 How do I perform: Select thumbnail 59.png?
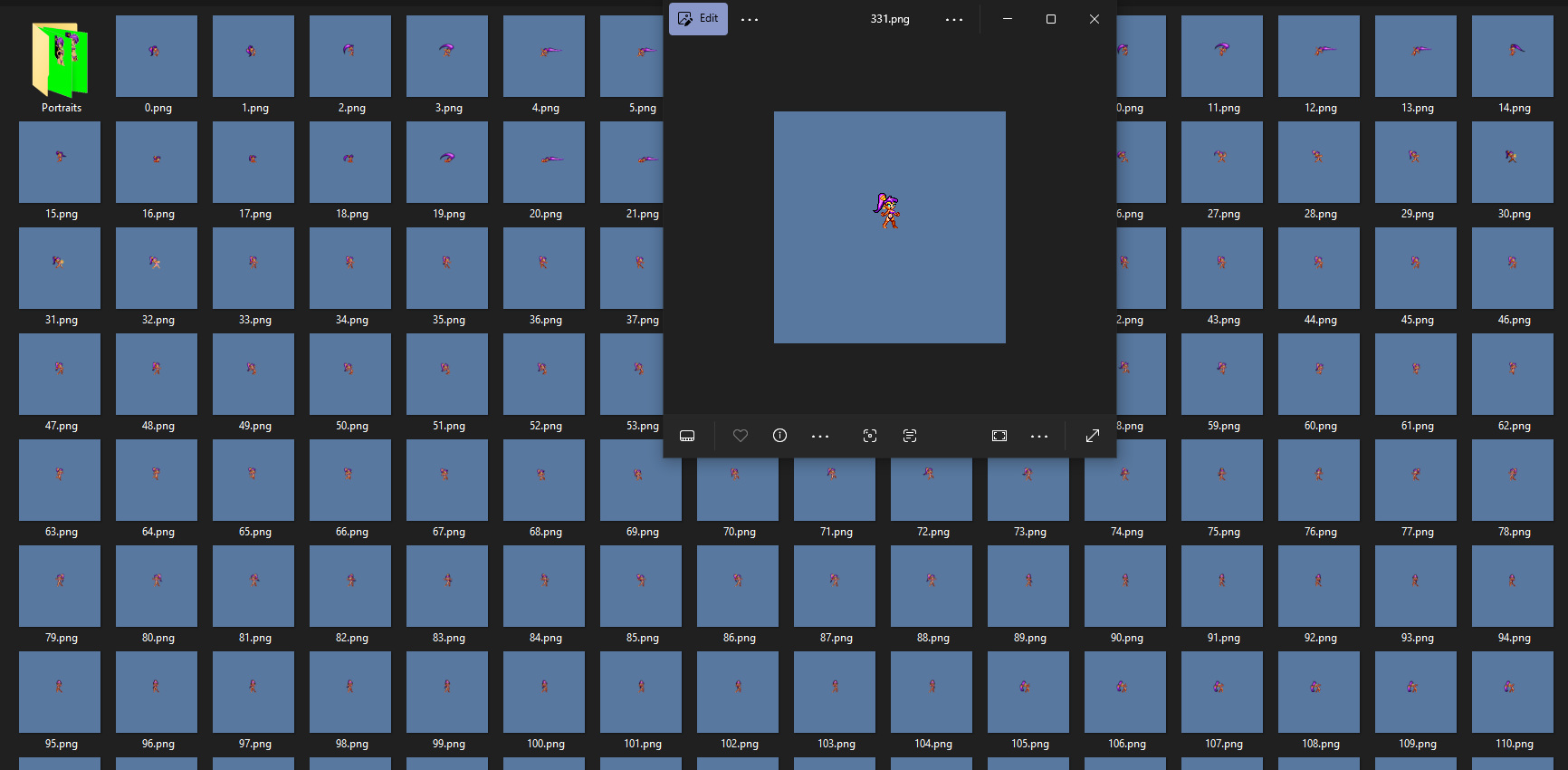[1222, 374]
